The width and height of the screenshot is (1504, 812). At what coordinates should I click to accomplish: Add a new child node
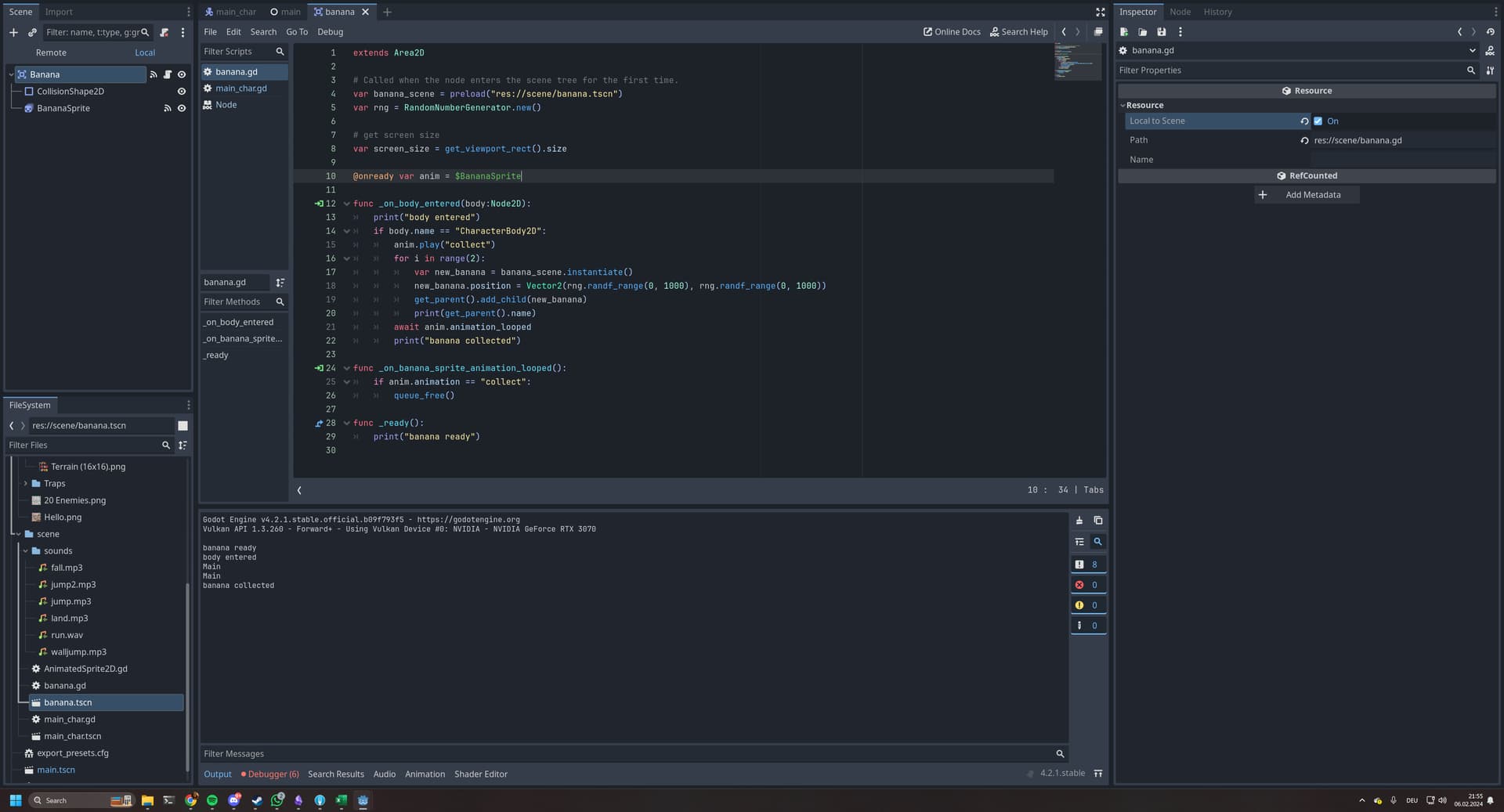click(x=13, y=33)
